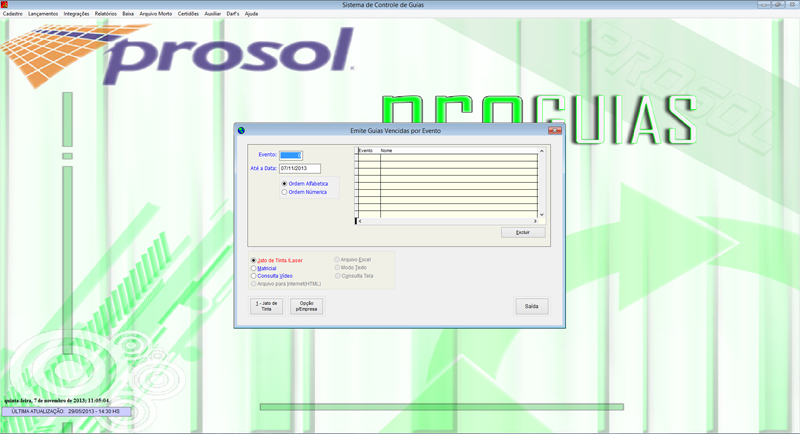Open the Darf's menu
Screen dimensions: 800x434
tap(233, 14)
